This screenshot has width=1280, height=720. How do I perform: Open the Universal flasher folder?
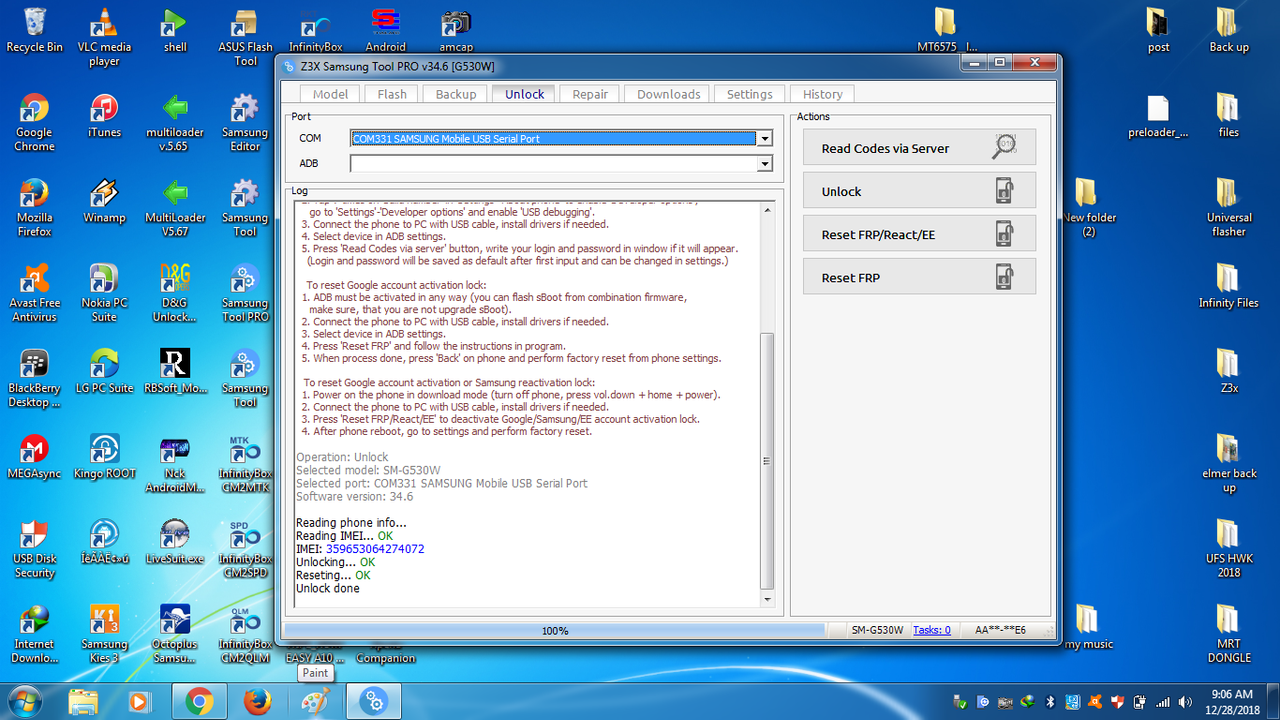(x=1229, y=207)
